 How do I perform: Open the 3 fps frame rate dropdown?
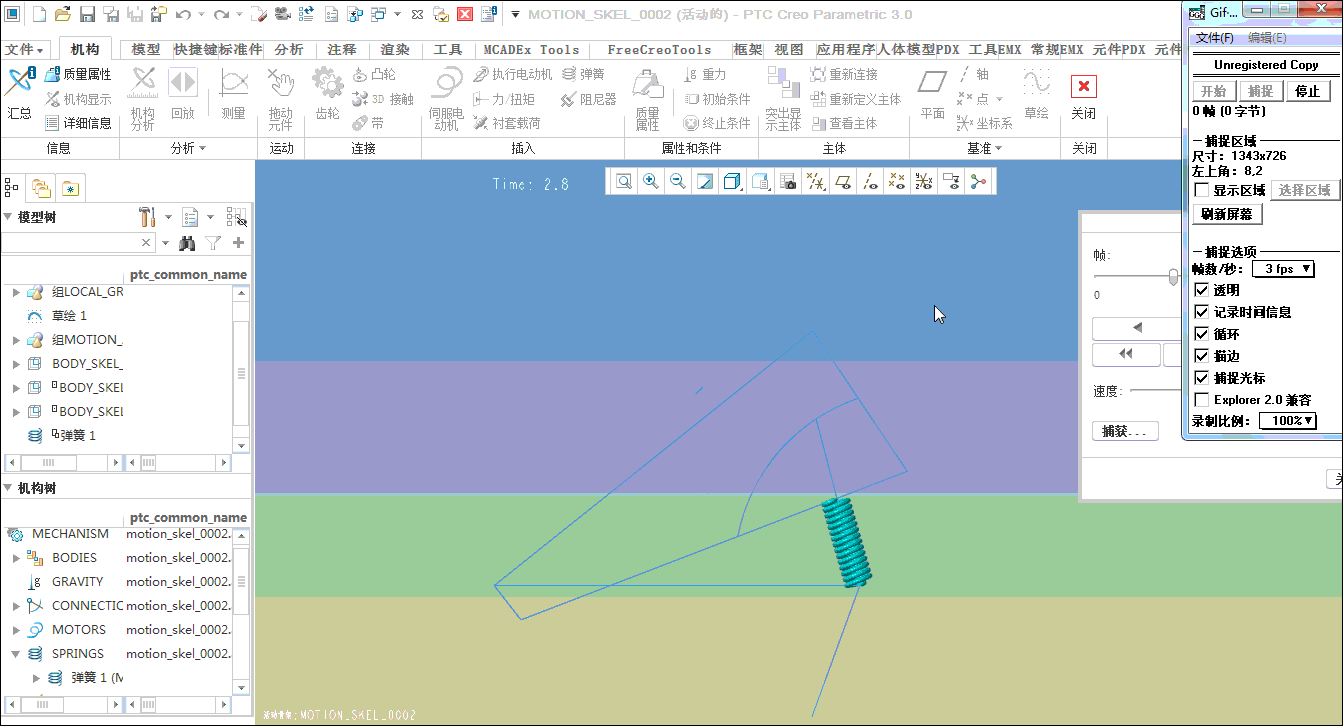coord(1282,269)
